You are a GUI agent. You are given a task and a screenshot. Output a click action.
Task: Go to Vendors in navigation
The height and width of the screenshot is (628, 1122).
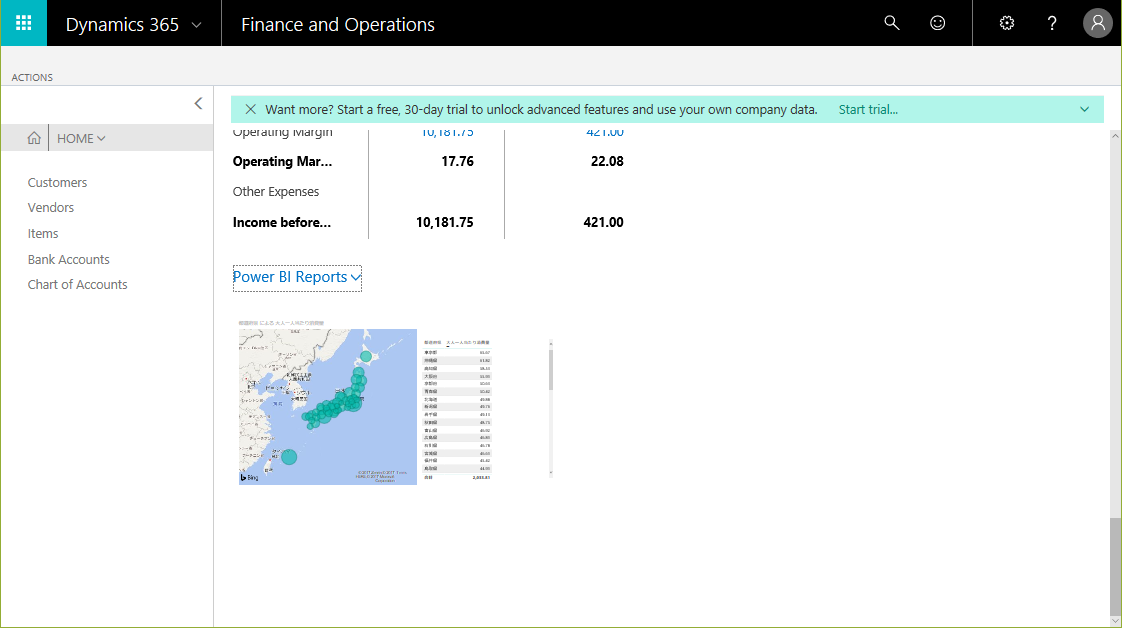point(51,207)
